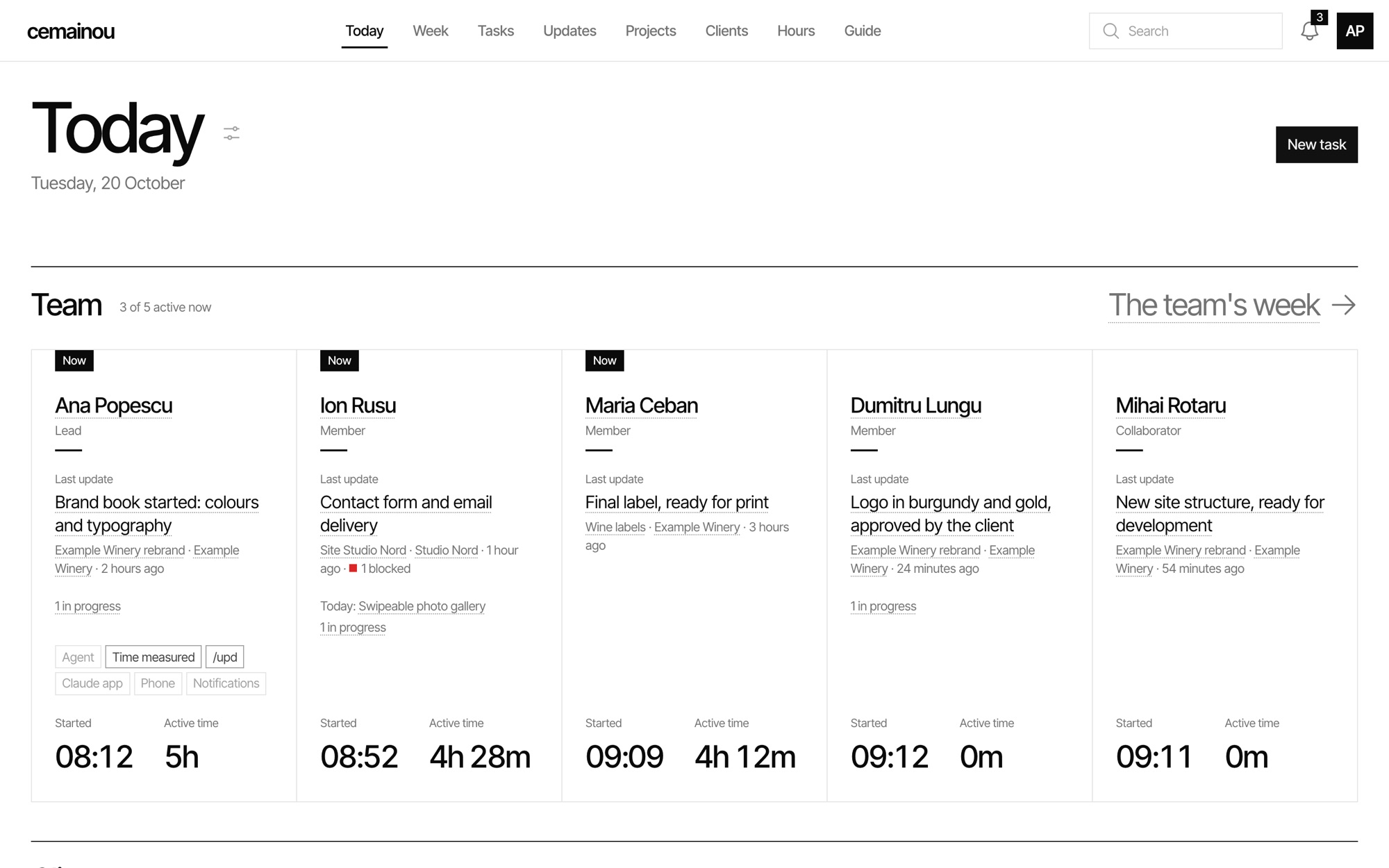Open the Tasks tab
The image size is (1389, 868).
(x=496, y=31)
